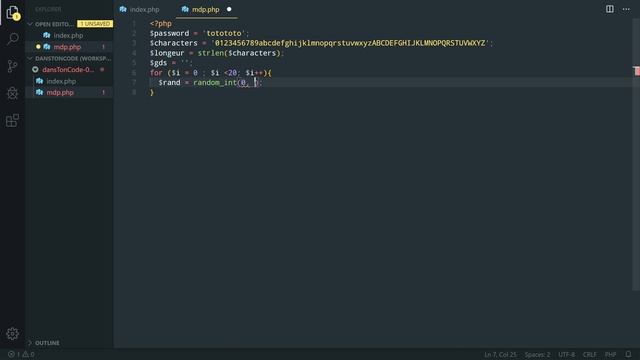Change encoding via UTF-8 status item
Viewport: 640px width, 360px height.
tap(567, 354)
